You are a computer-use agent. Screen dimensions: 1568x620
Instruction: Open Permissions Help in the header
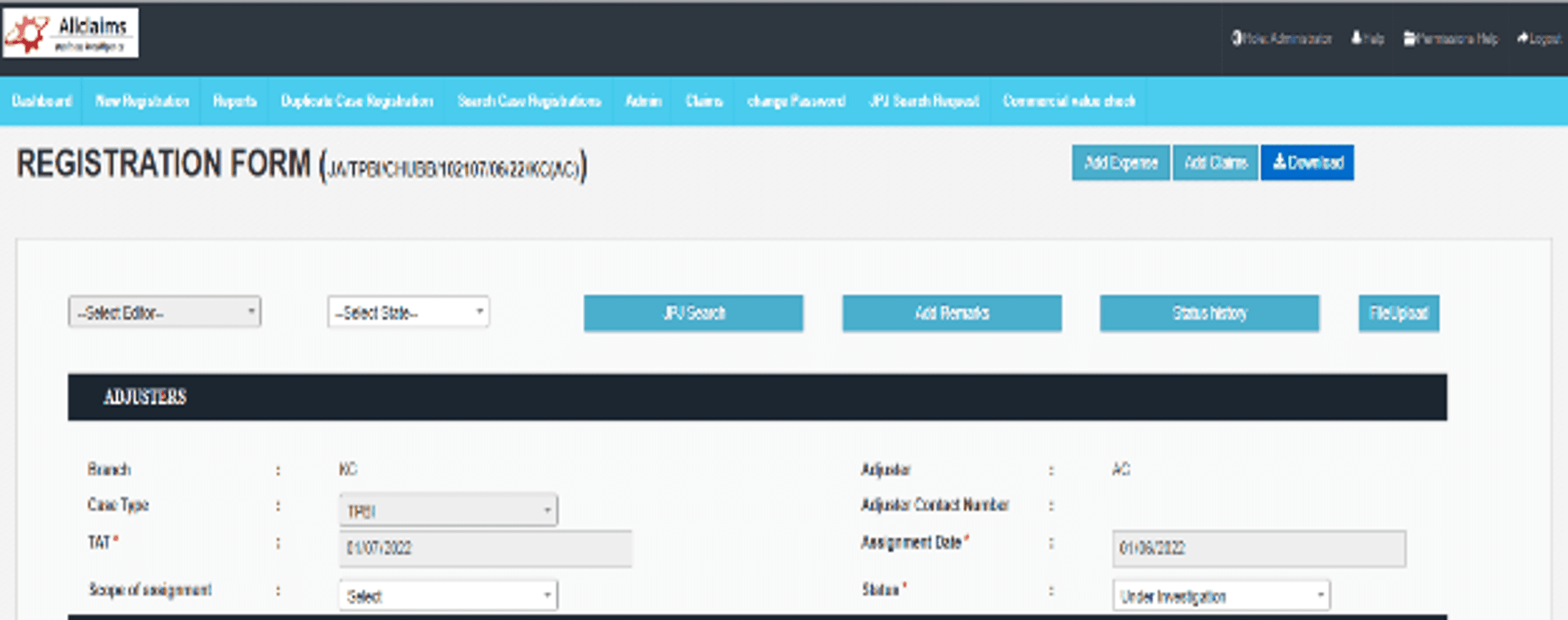coord(1451,38)
